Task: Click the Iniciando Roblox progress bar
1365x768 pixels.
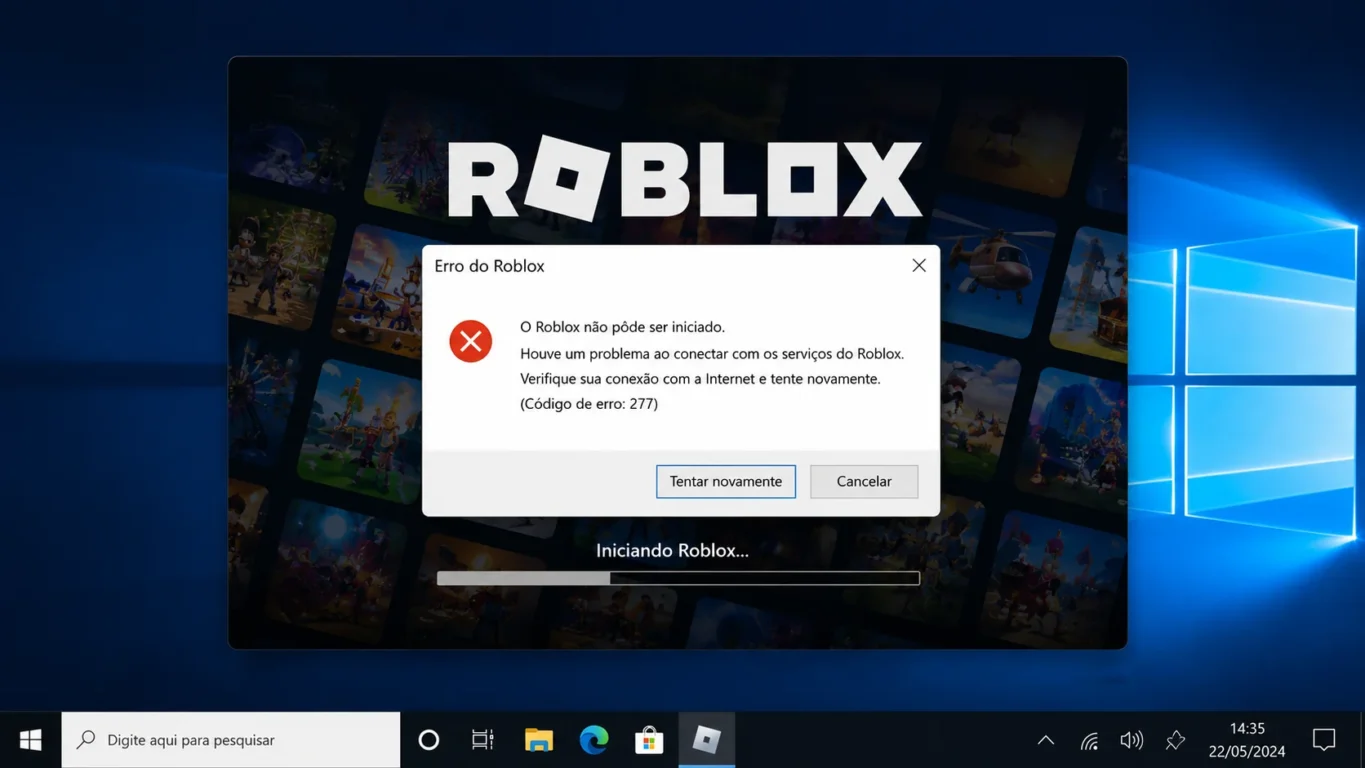Action: (678, 578)
